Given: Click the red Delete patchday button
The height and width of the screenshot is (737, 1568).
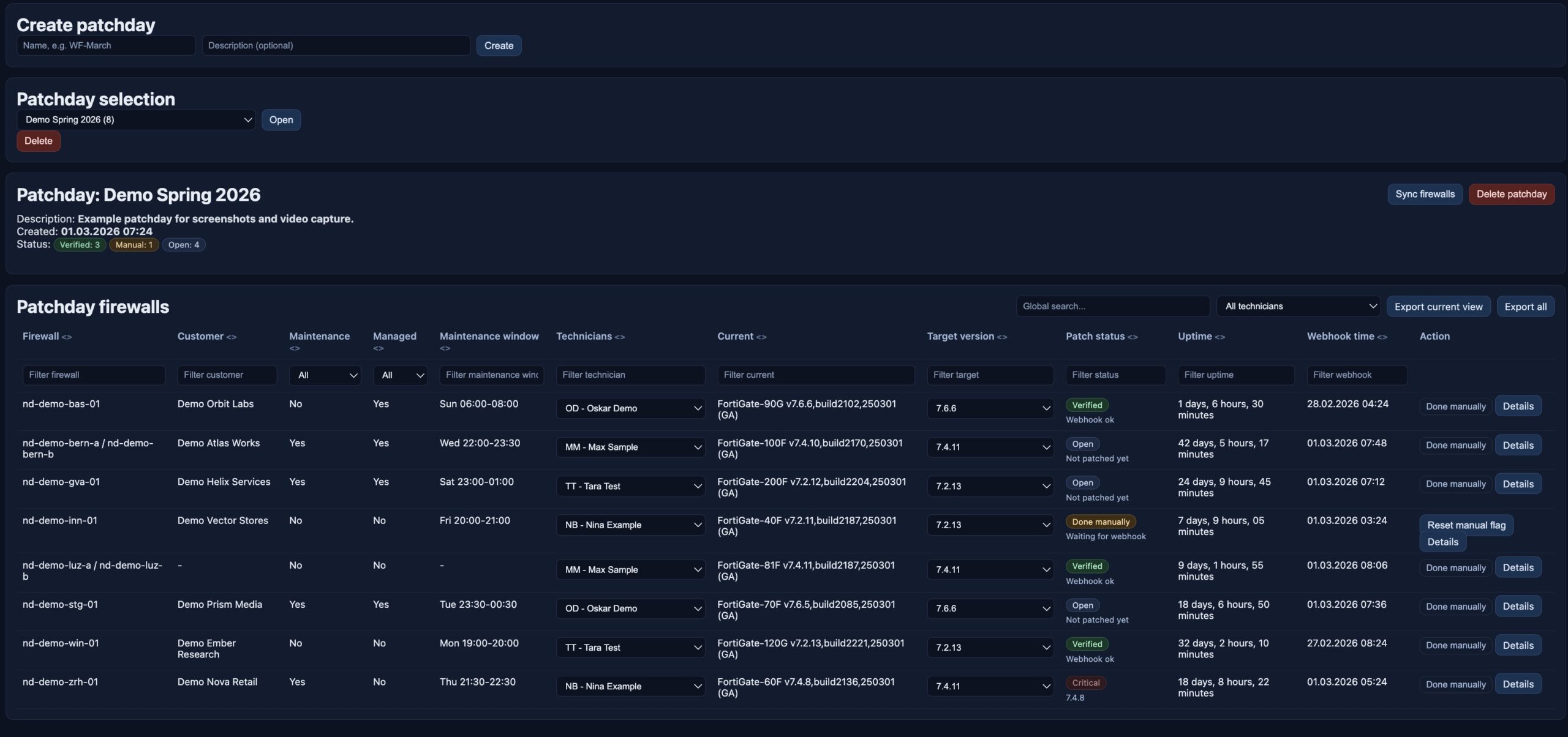Looking at the screenshot, I should click(1511, 194).
